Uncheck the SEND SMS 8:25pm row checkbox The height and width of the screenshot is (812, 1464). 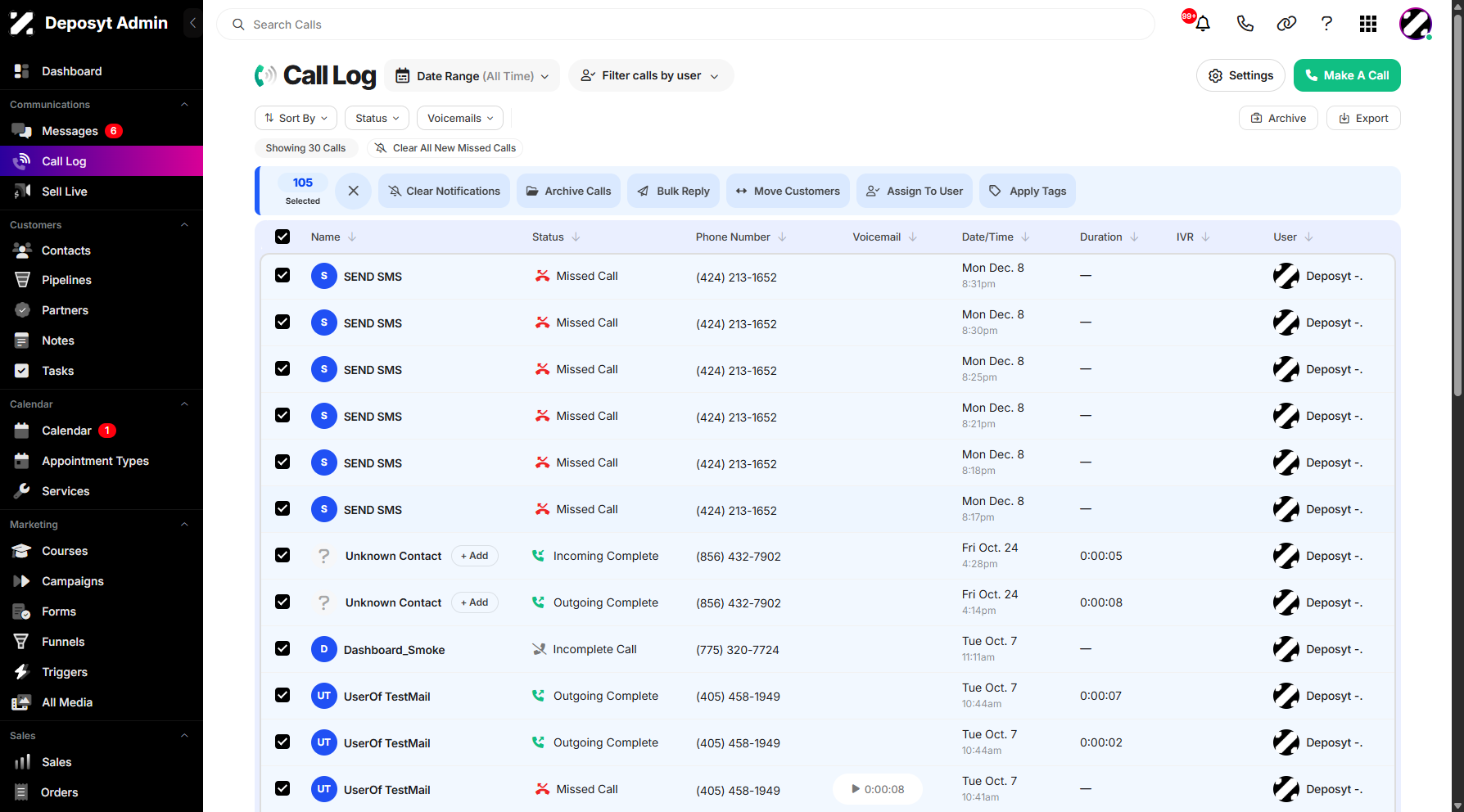pyautogui.click(x=282, y=368)
